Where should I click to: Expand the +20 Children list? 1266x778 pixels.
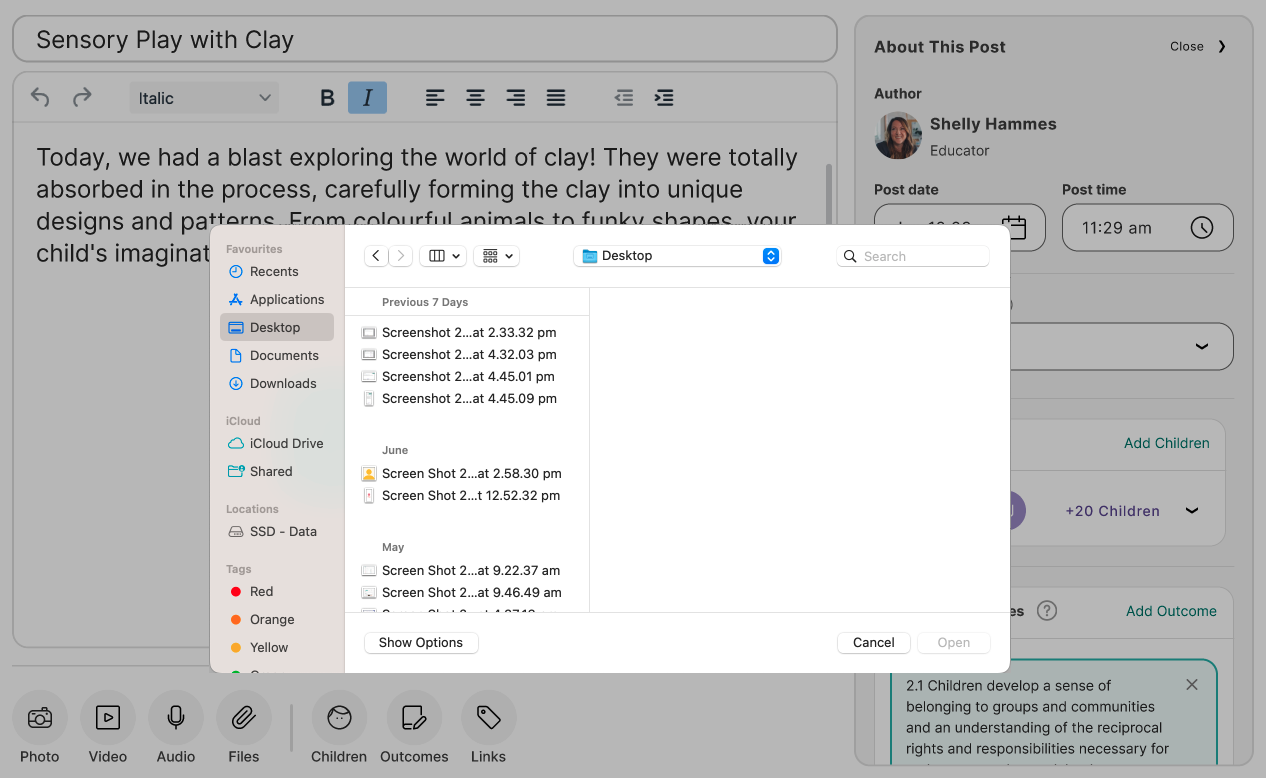[x=1192, y=510]
